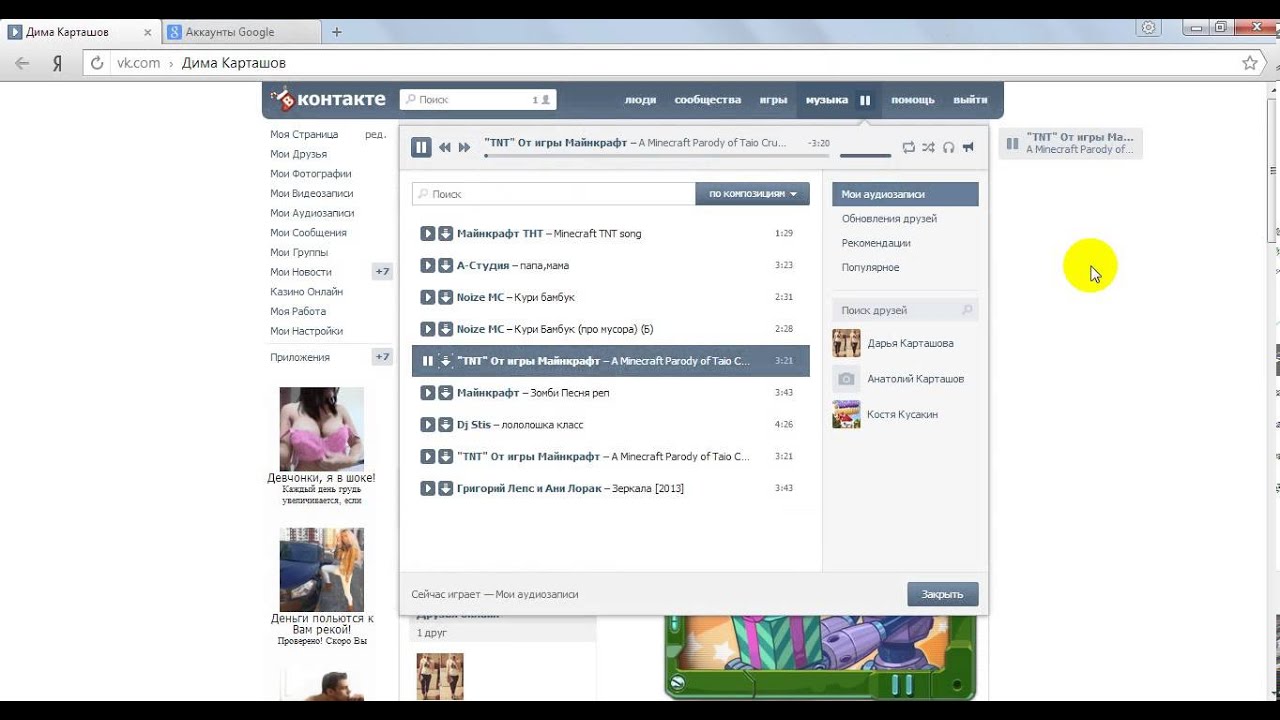Click the headphones icon in player

coord(948,147)
